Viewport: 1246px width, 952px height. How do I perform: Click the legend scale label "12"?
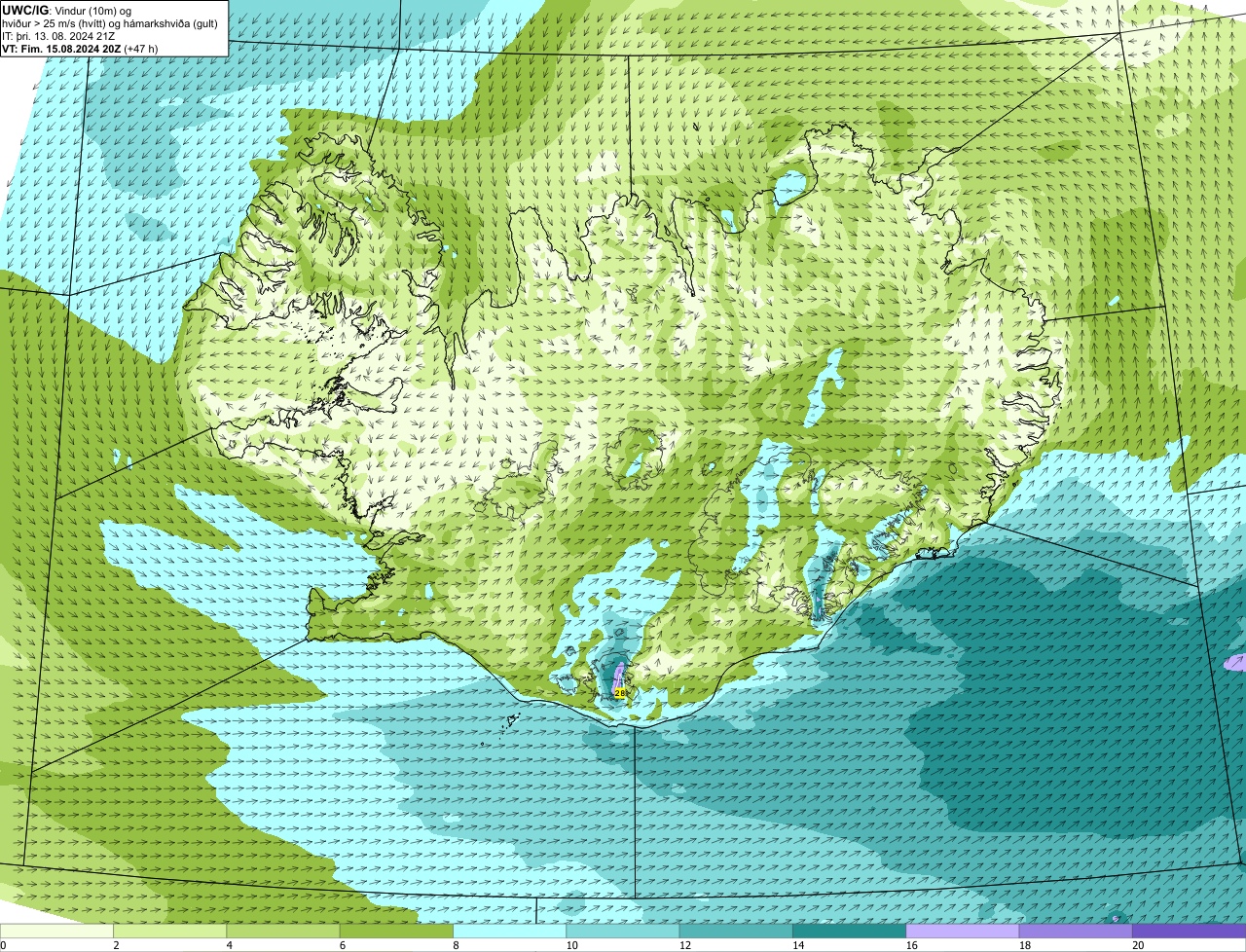(684, 945)
